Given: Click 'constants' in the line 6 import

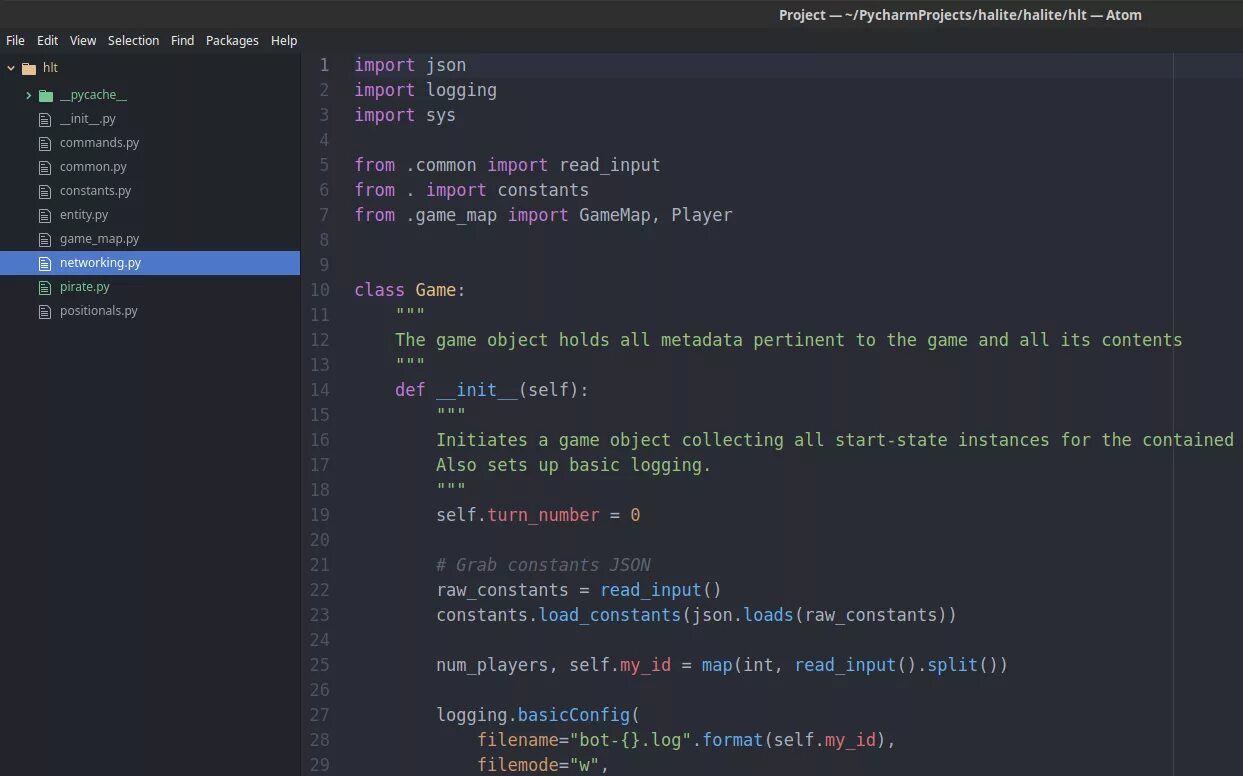Looking at the screenshot, I should pyautogui.click(x=543, y=190).
